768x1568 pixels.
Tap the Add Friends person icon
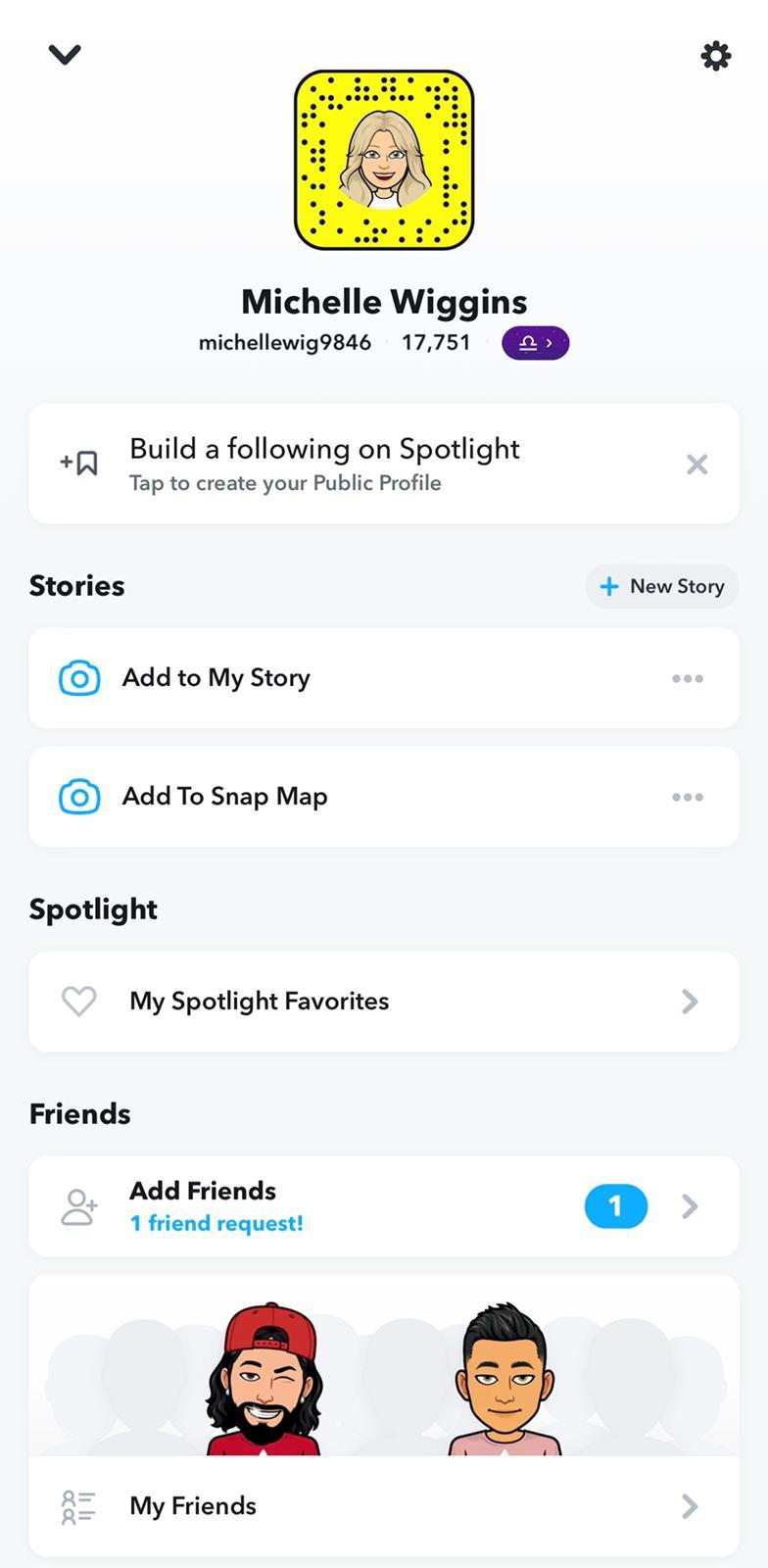pos(79,1206)
